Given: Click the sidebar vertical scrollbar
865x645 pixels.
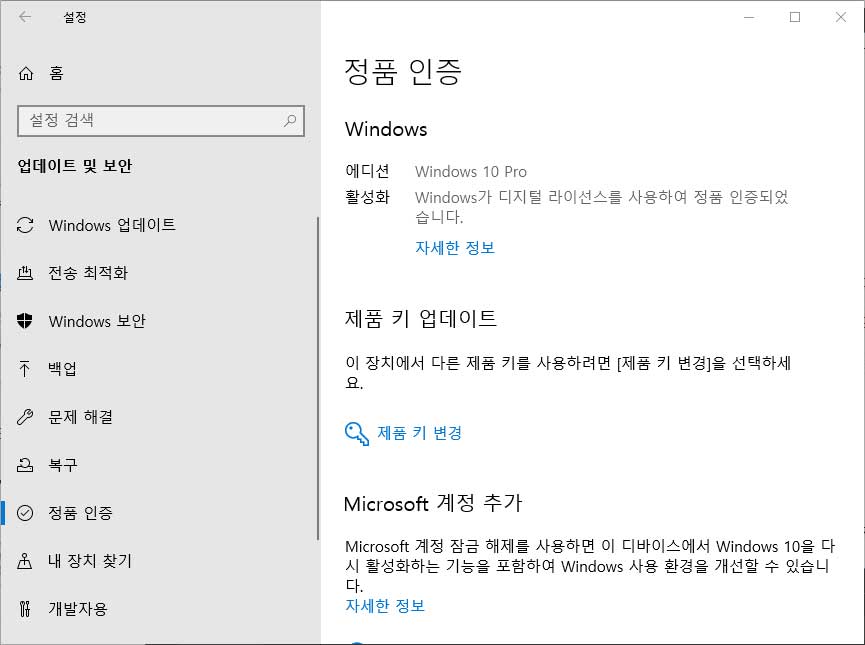Looking at the screenshot, I should [318, 379].
